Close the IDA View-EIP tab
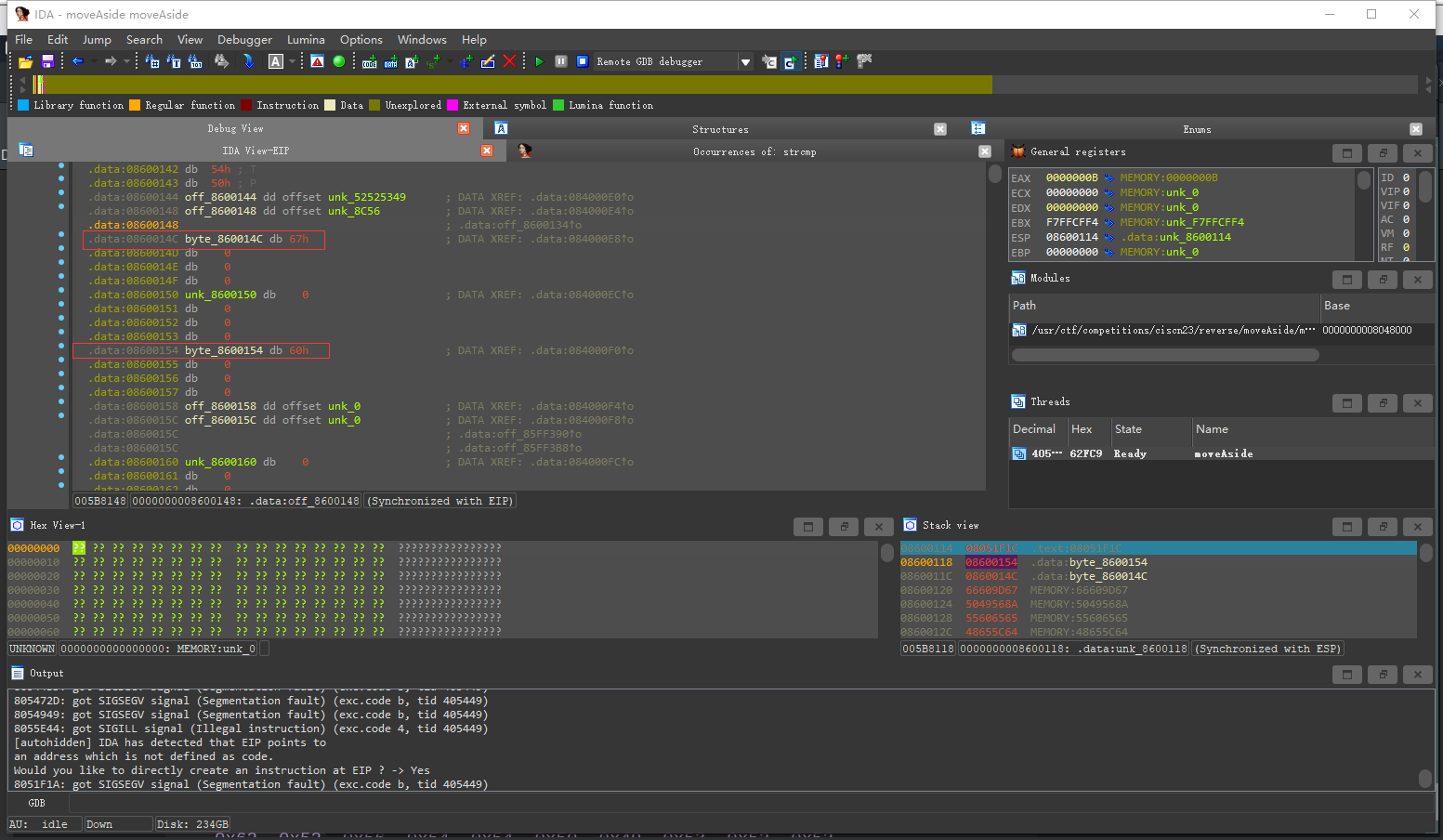Screen dimensions: 1443x840 [x=487, y=151]
